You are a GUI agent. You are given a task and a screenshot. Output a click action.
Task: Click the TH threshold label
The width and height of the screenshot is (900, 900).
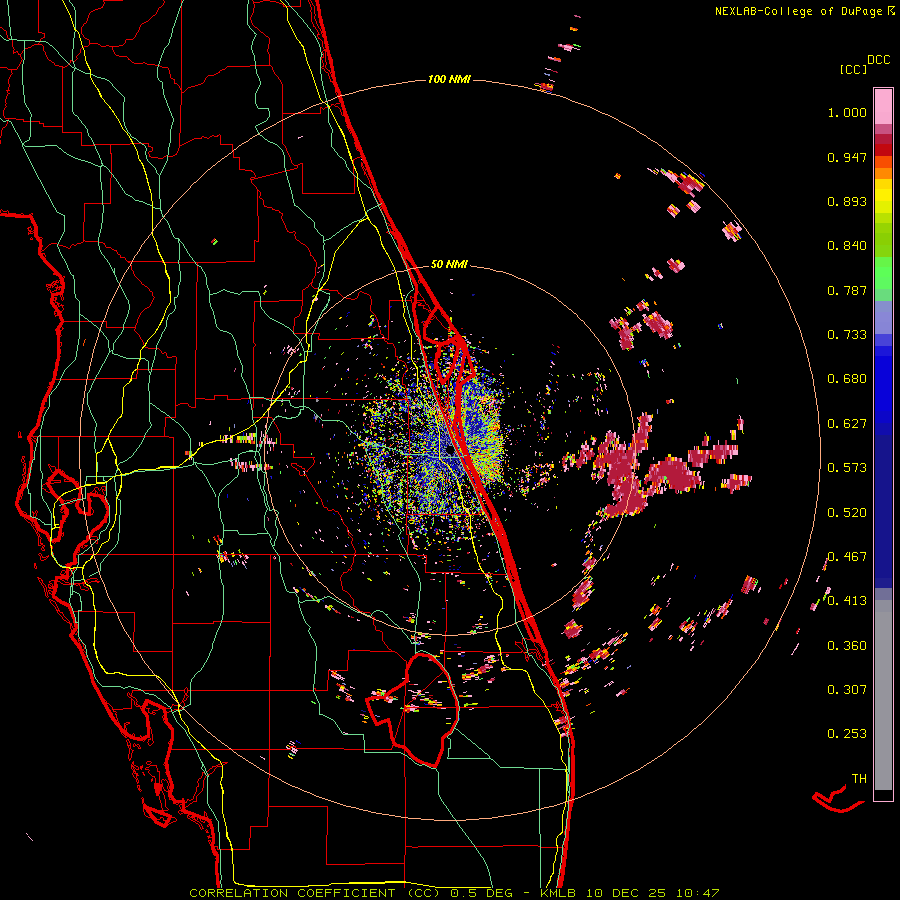click(859, 779)
